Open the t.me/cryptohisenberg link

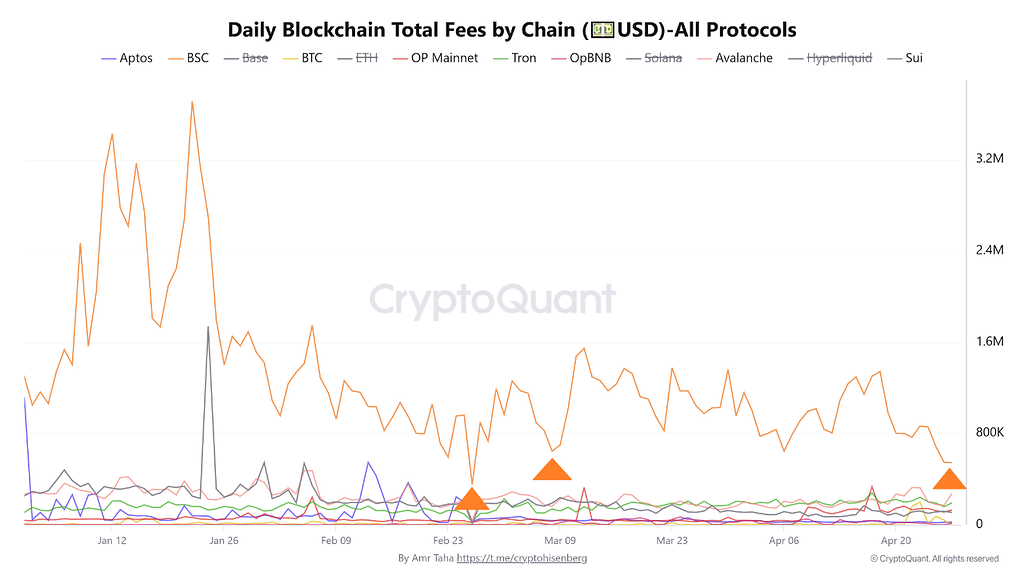pyautogui.click(x=521, y=558)
